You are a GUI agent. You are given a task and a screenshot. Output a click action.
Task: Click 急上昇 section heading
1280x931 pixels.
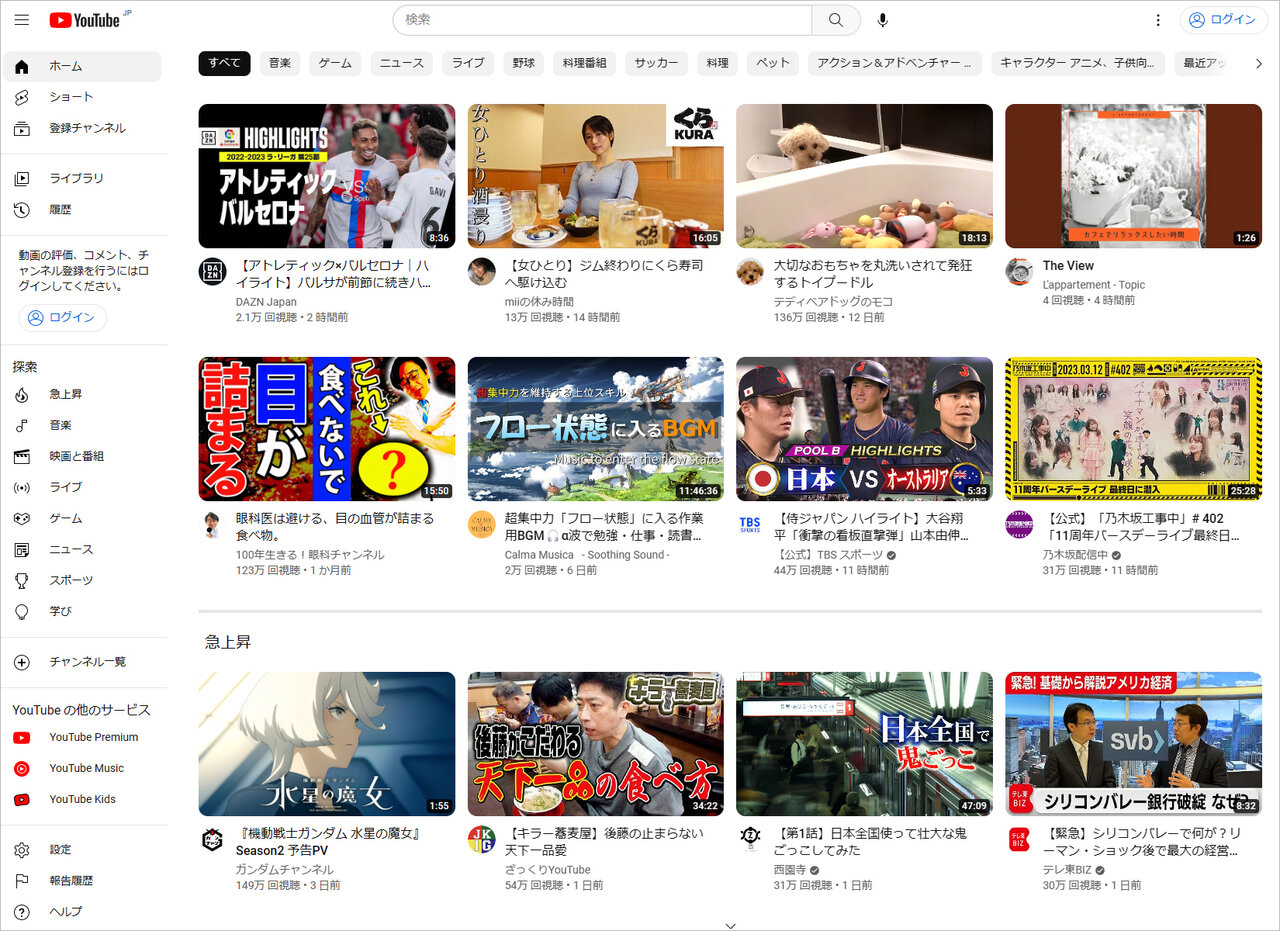[228, 642]
